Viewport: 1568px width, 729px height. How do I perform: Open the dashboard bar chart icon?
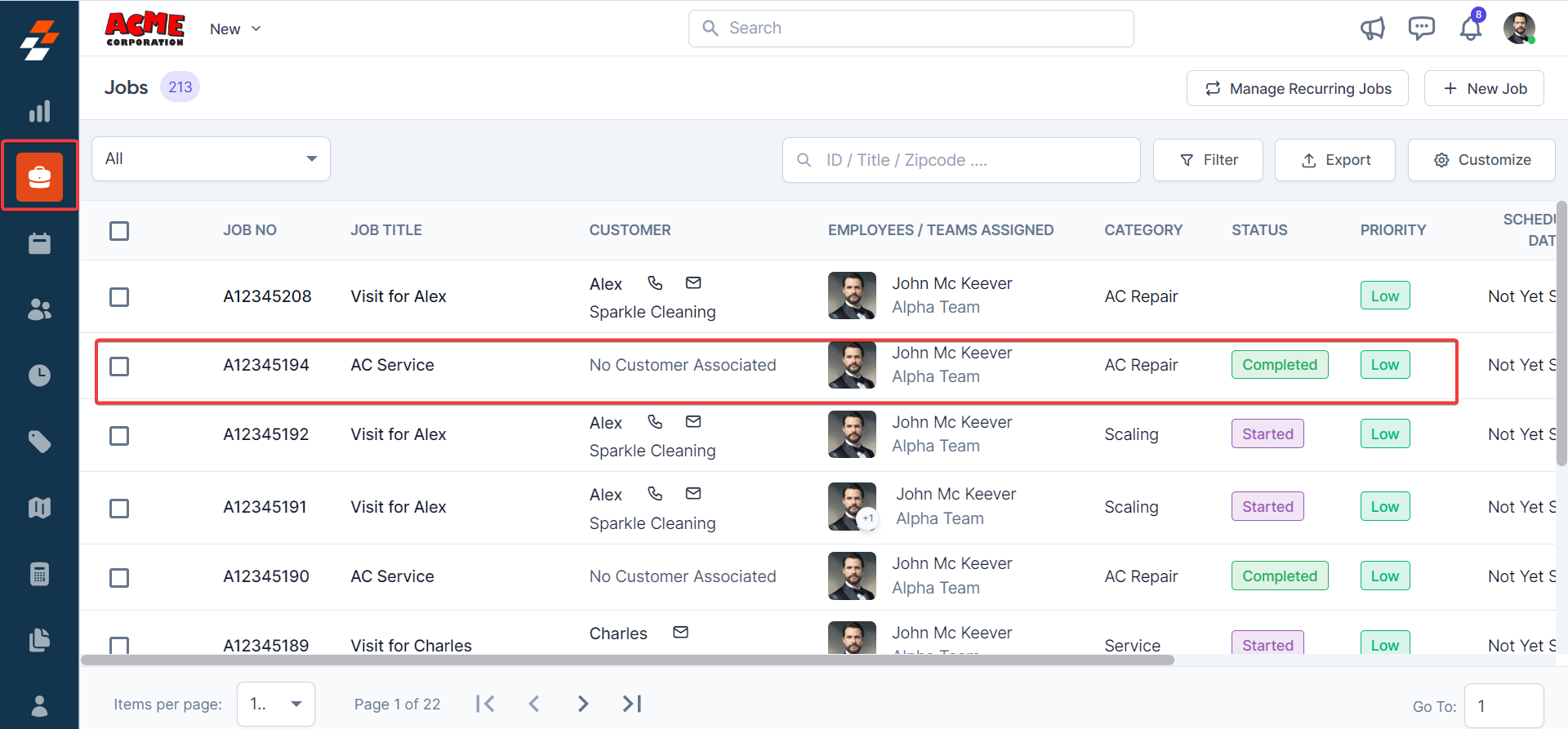tap(39, 111)
